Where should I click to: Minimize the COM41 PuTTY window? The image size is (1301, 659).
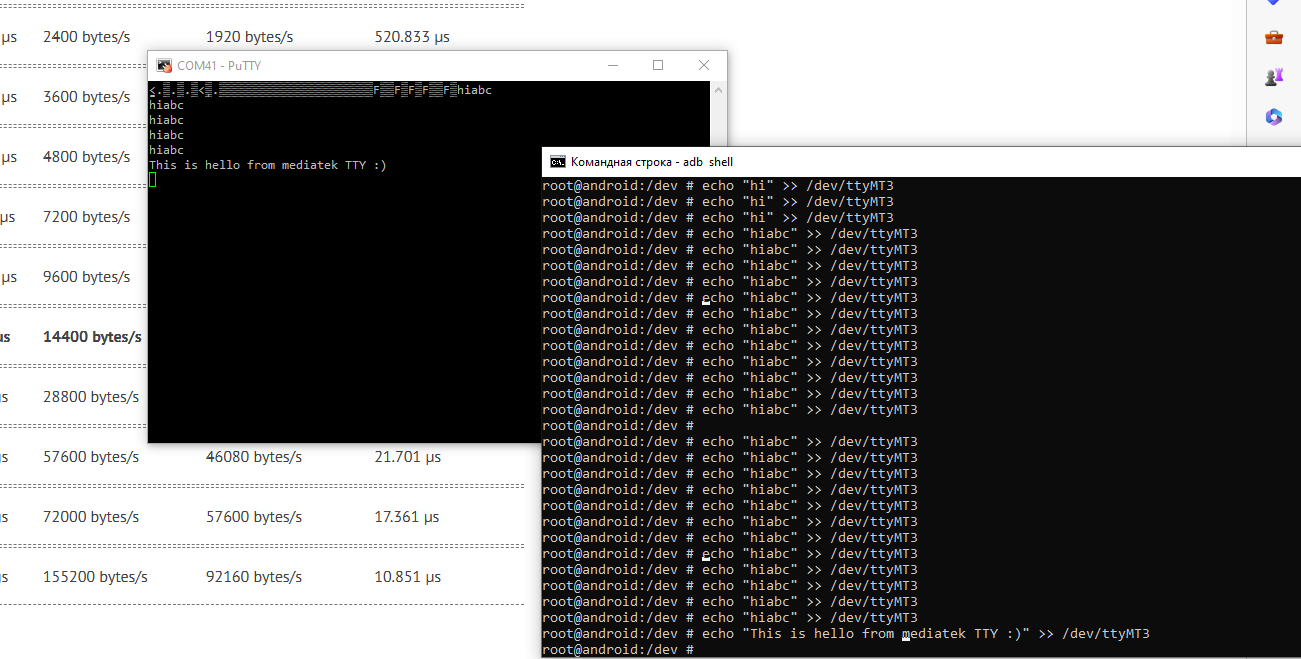point(612,65)
